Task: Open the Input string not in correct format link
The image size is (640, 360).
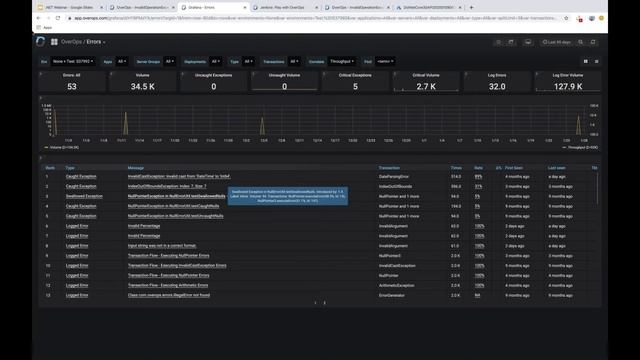Action: pos(162,246)
